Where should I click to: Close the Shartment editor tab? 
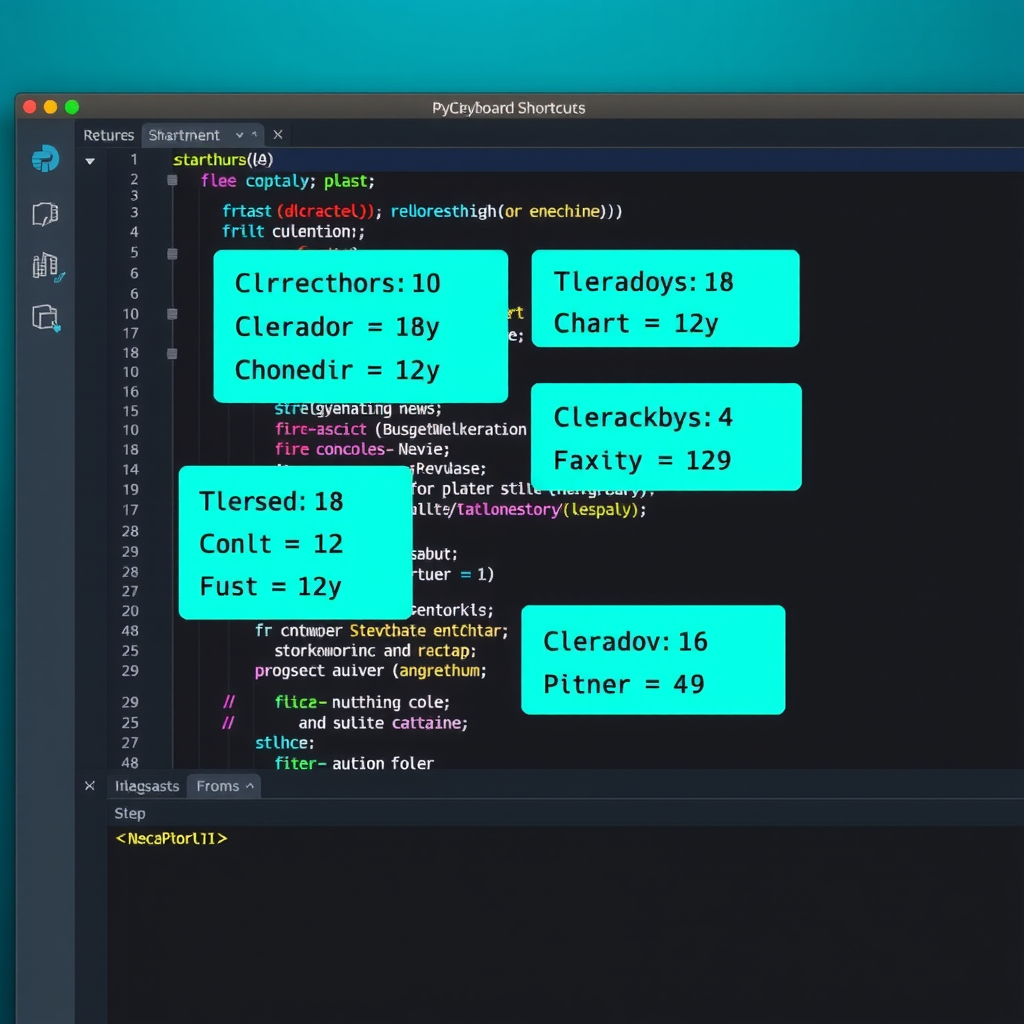pyautogui.click(x=278, y=135)
